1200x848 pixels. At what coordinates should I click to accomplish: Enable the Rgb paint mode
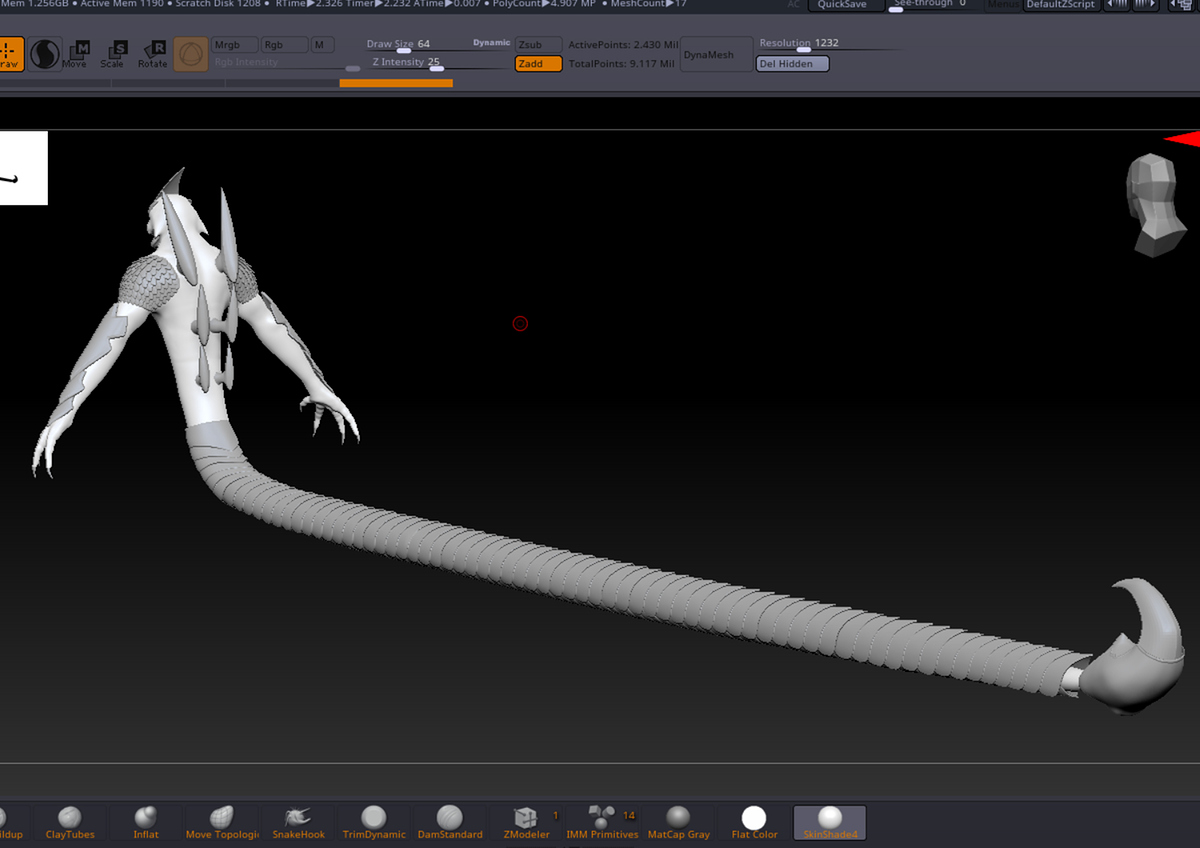[284, 45]
